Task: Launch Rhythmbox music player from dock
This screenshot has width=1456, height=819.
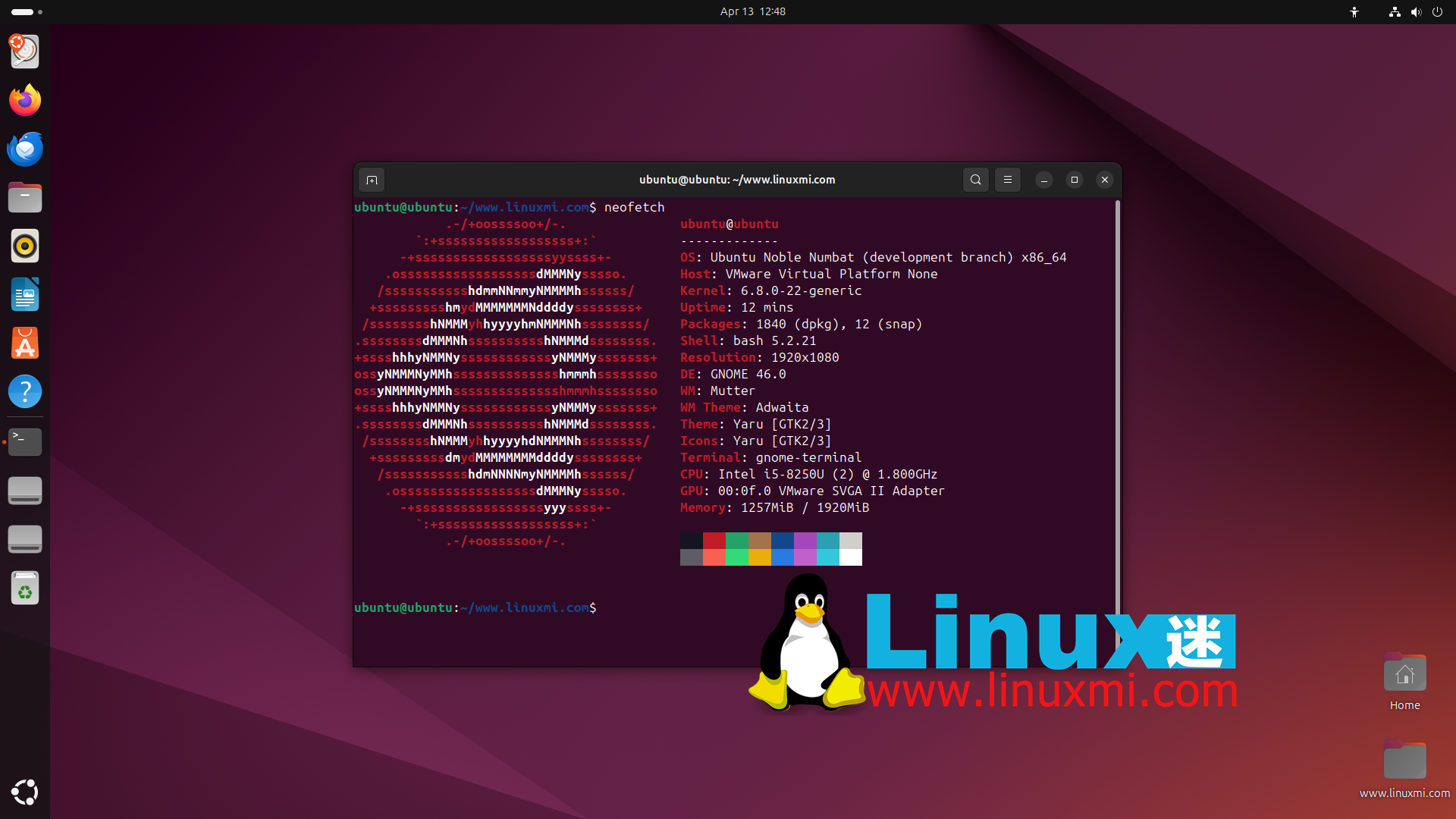Action: pyautogui.click(x=24, y=246)
